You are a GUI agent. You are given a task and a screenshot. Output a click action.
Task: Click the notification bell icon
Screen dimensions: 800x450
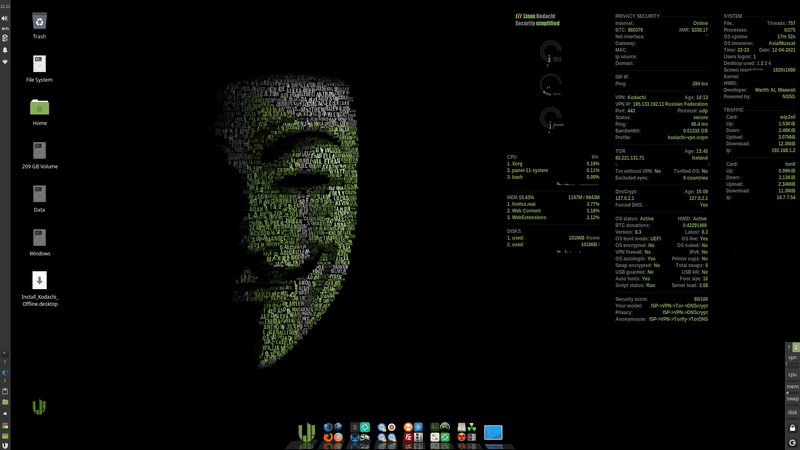[5, 50]
